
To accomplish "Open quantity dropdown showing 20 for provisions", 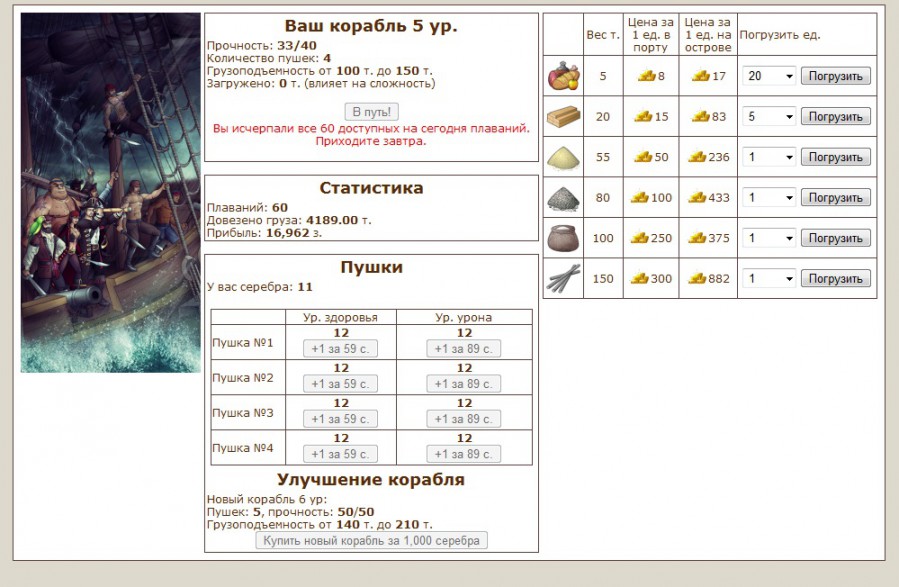I will (x=769, y=76).
